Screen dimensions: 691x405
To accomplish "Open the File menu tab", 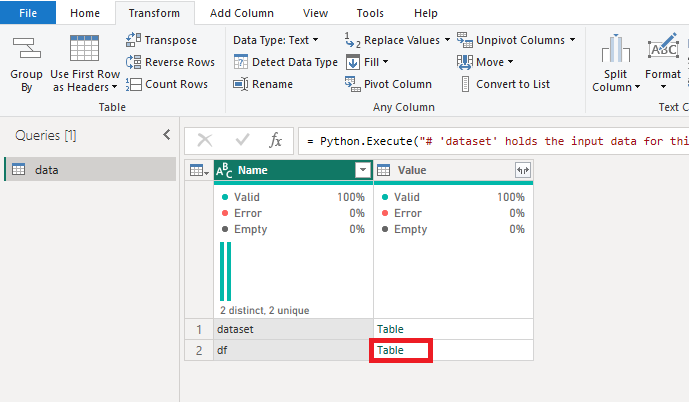I will [28, 13].
